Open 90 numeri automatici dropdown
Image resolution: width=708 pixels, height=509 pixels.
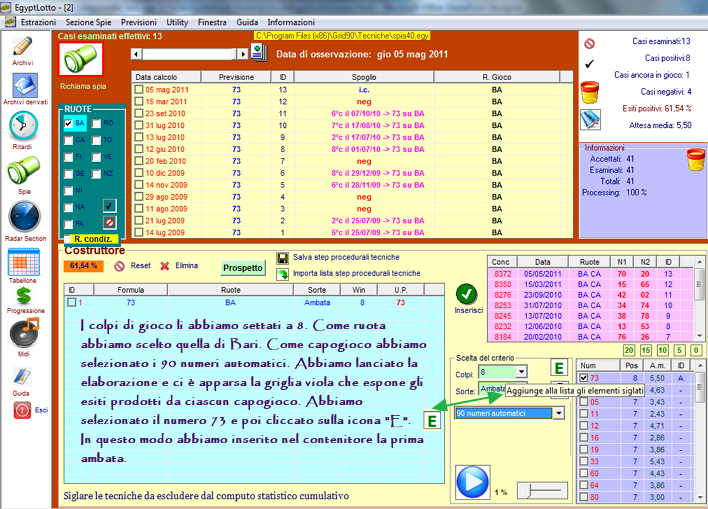(559, 413)
